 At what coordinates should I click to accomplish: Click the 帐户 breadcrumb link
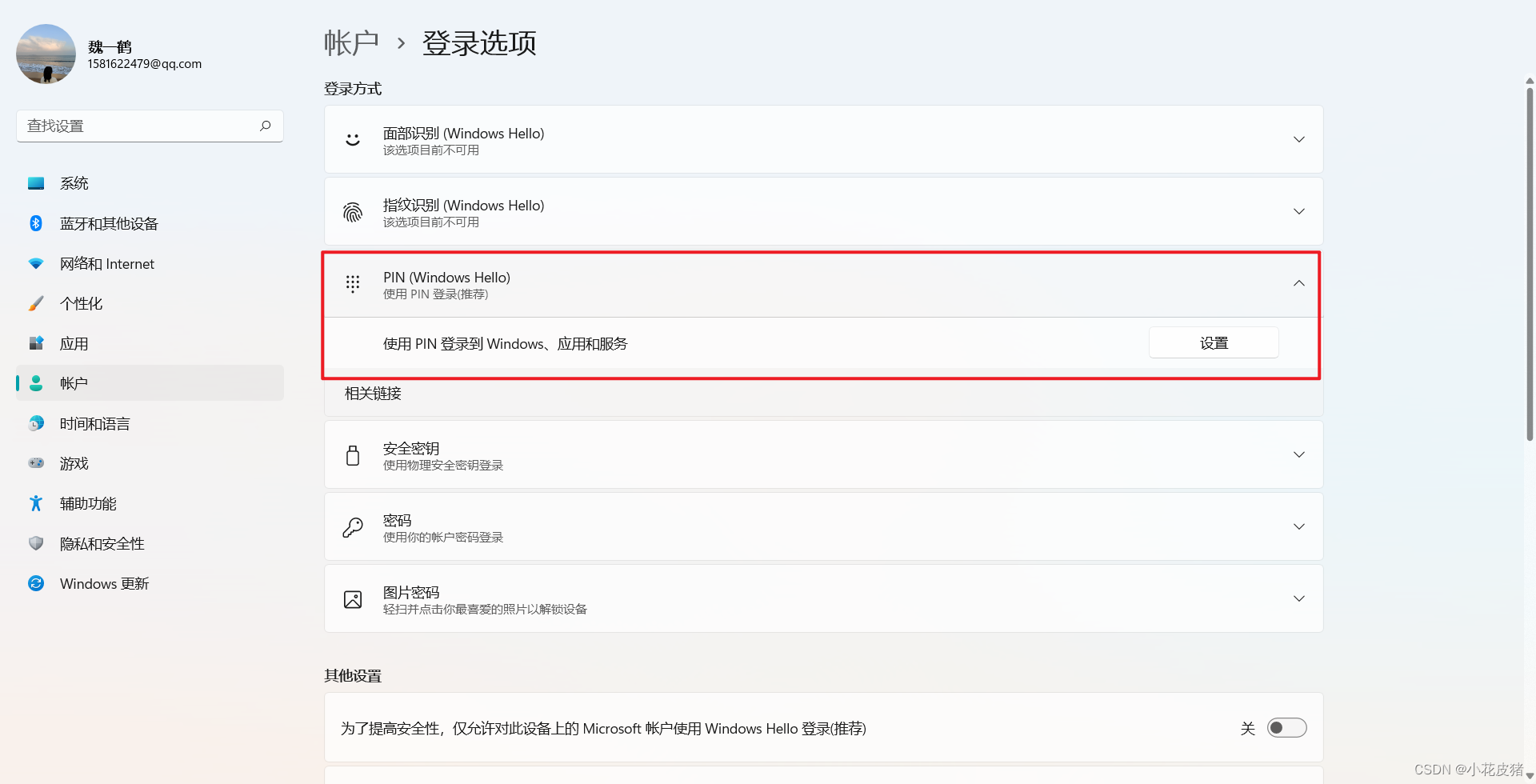(351, 43)
